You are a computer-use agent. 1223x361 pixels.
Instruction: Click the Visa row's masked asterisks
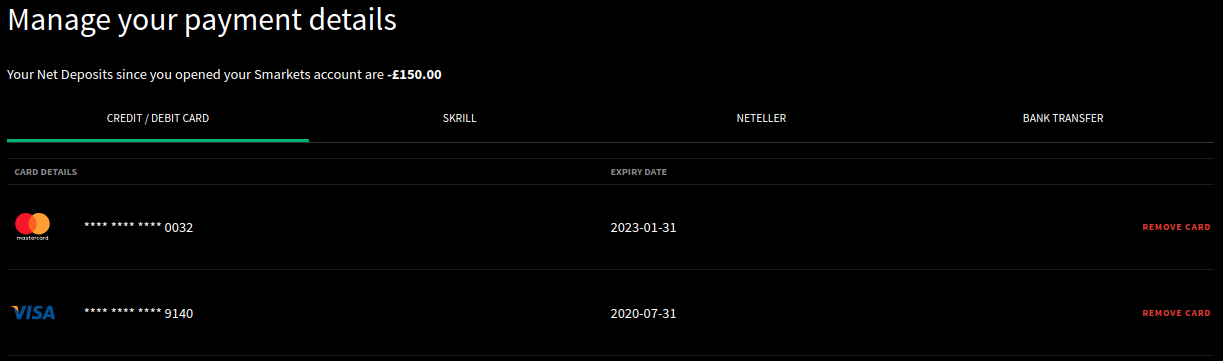122,312
